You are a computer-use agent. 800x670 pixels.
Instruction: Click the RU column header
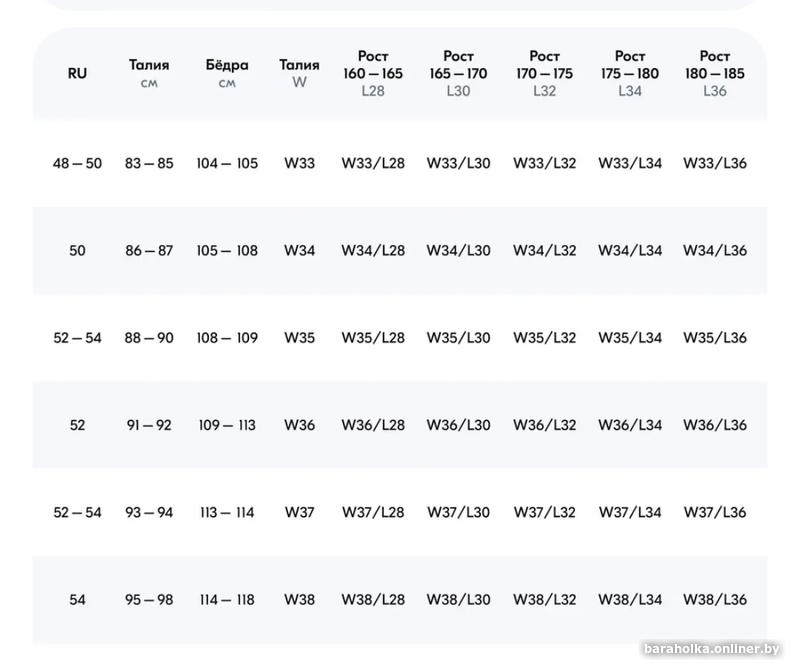coord(77,73)
